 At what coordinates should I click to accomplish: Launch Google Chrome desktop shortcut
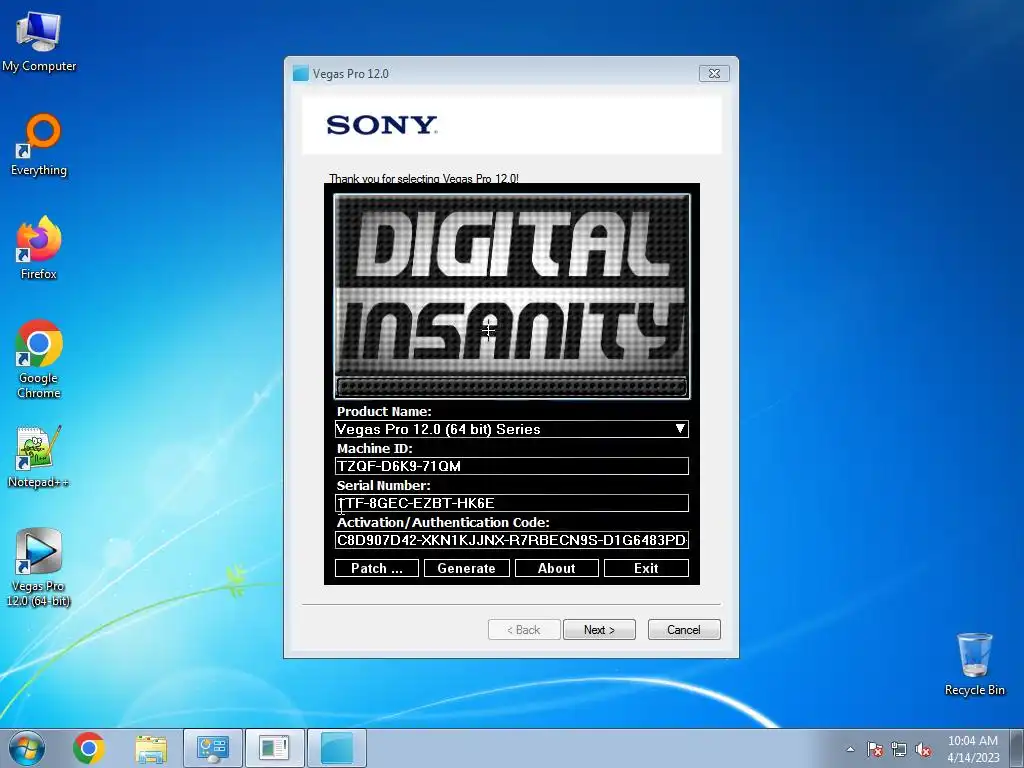pos(39,359)
